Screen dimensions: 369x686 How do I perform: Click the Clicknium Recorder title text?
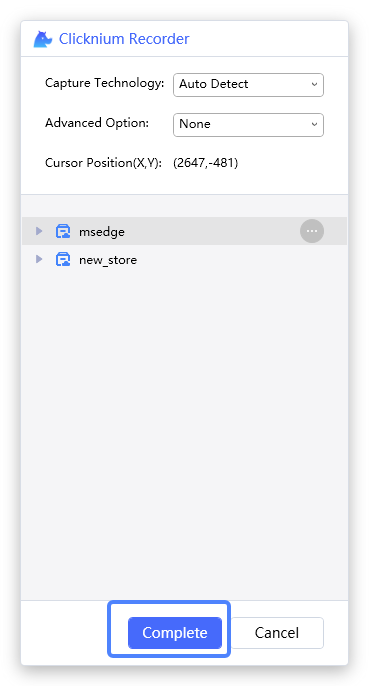click(x=124, y=39)
